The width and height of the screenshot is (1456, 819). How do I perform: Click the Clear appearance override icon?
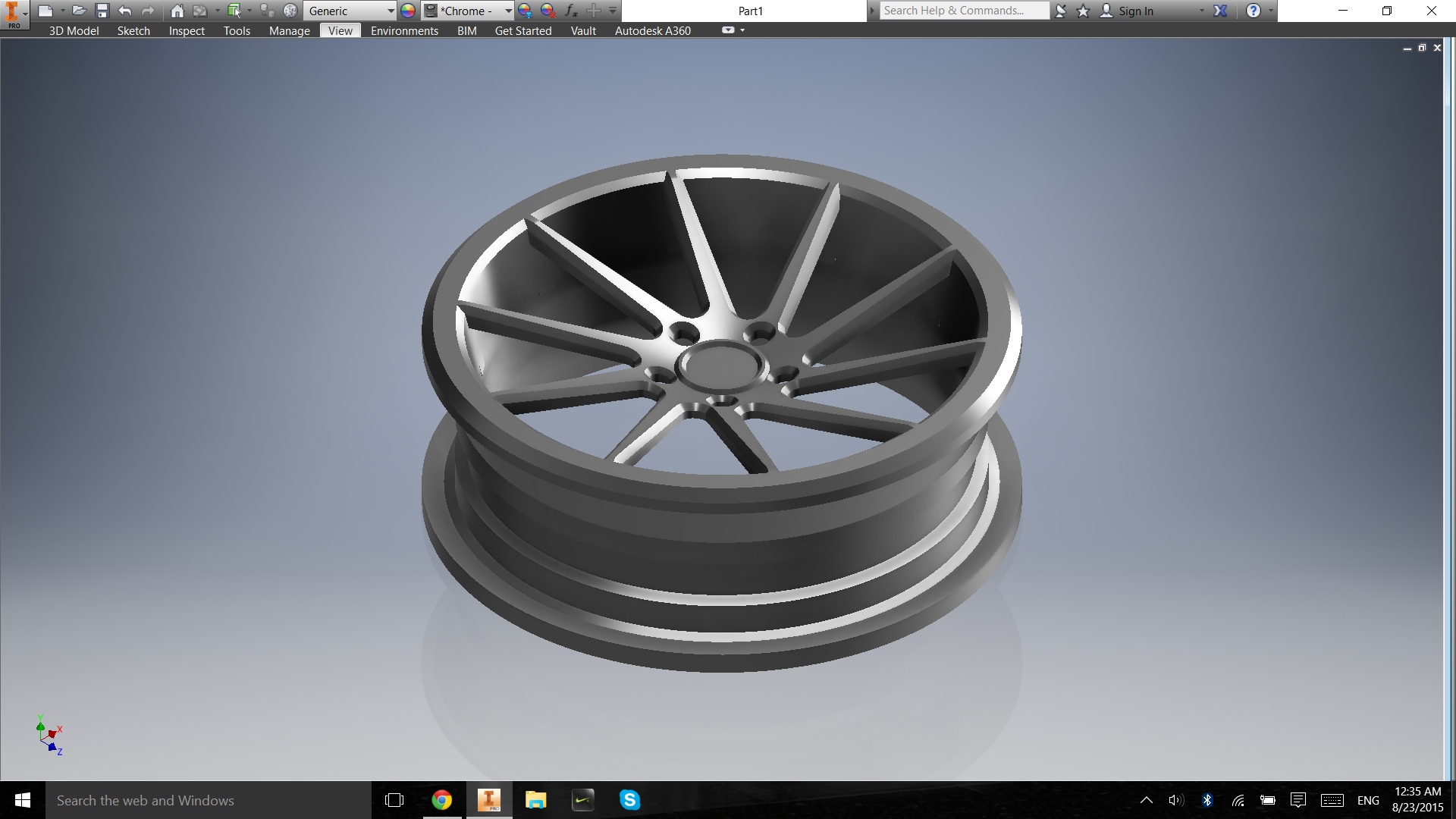(x=548, y=11)
